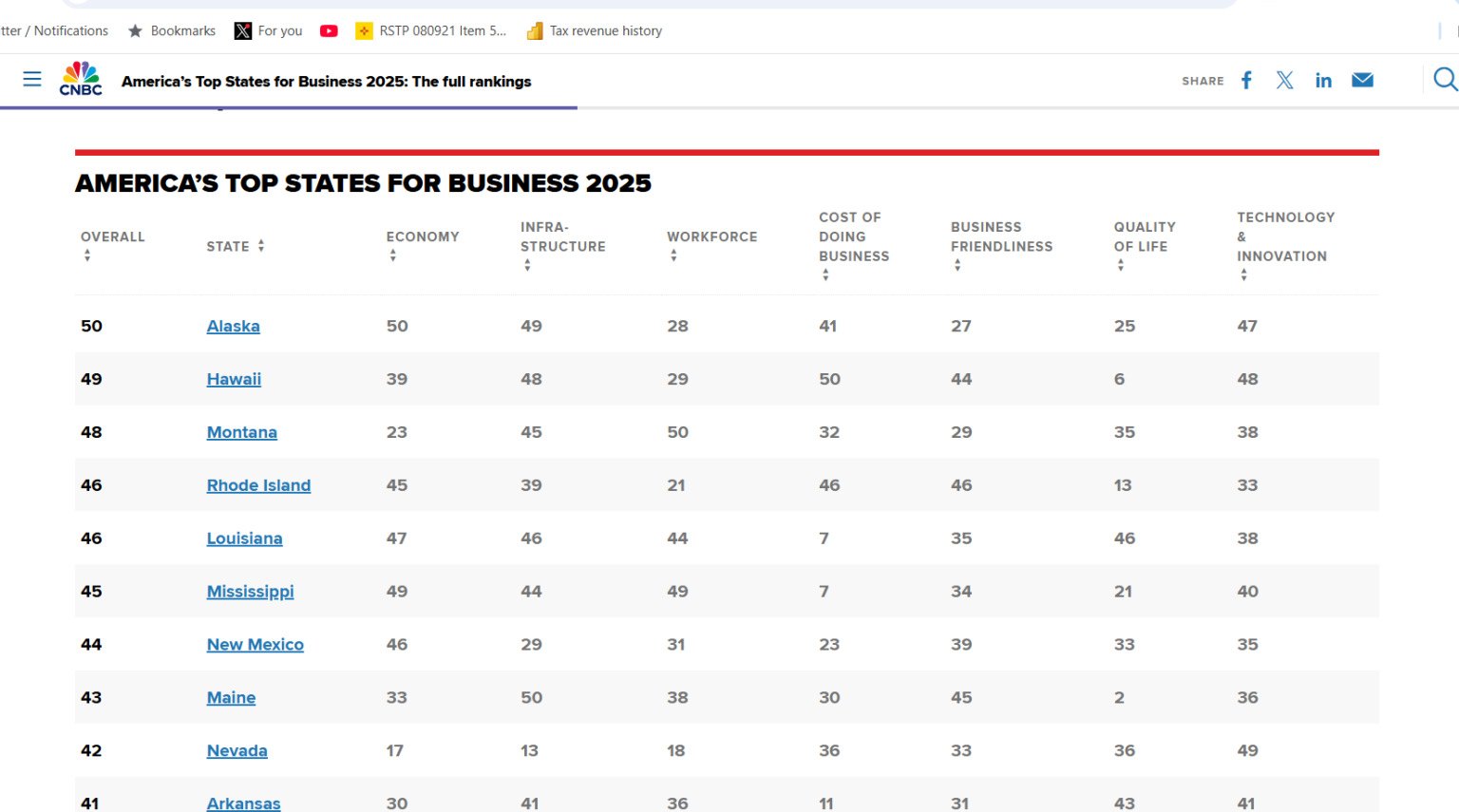Open the X For you bookmark
This screenshot has height=812, width=1459.
tap(269, 31)
